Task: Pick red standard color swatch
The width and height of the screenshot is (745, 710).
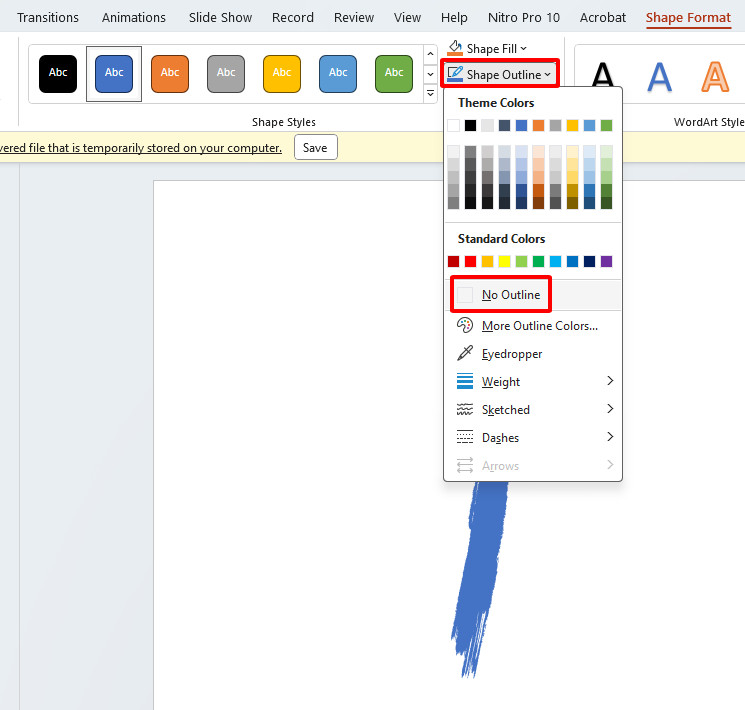Action: pyautogui.click(x=470, y=261)
